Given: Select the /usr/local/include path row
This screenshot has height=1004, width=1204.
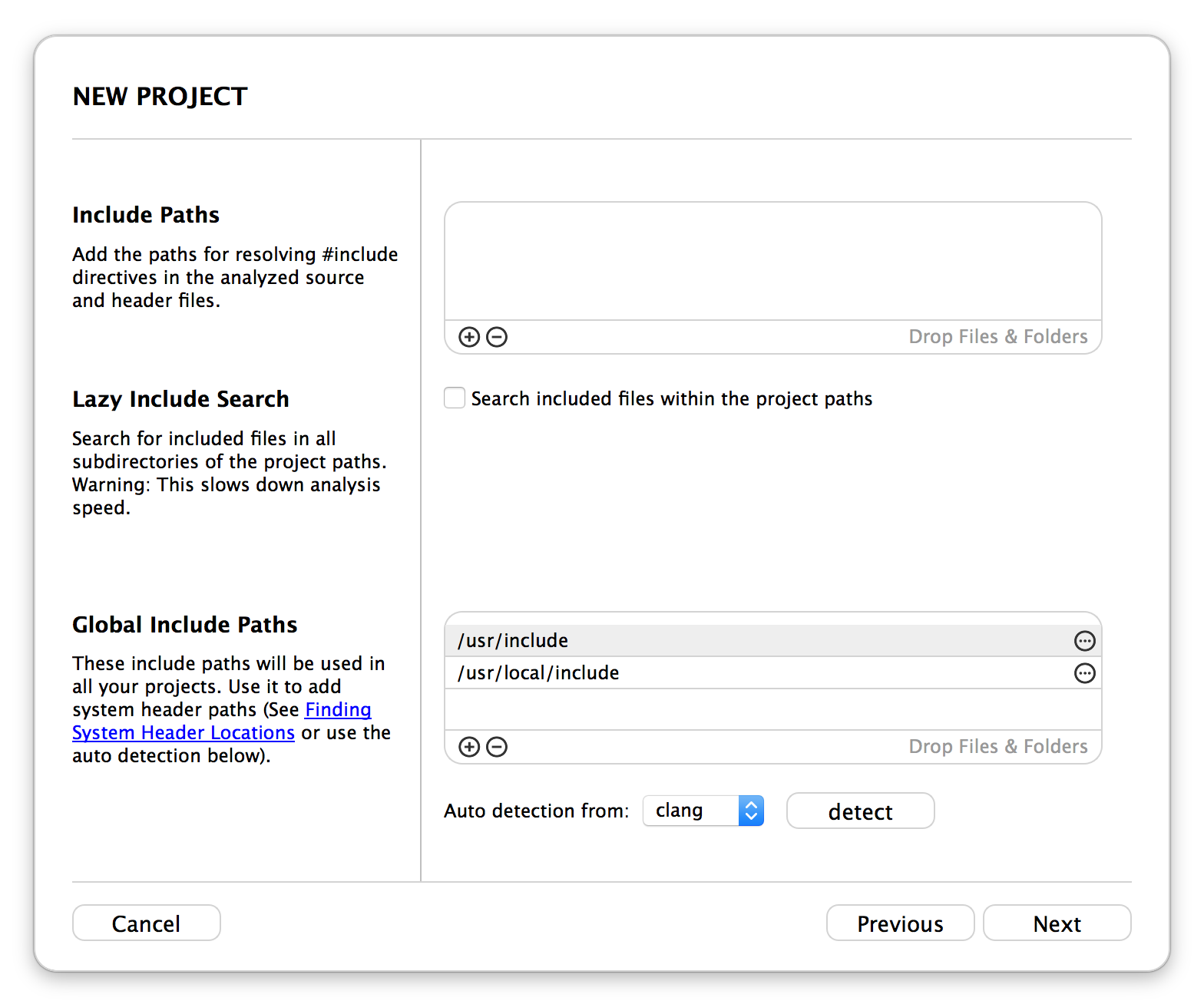Looking at the screenshot, I should click(773, 673).
